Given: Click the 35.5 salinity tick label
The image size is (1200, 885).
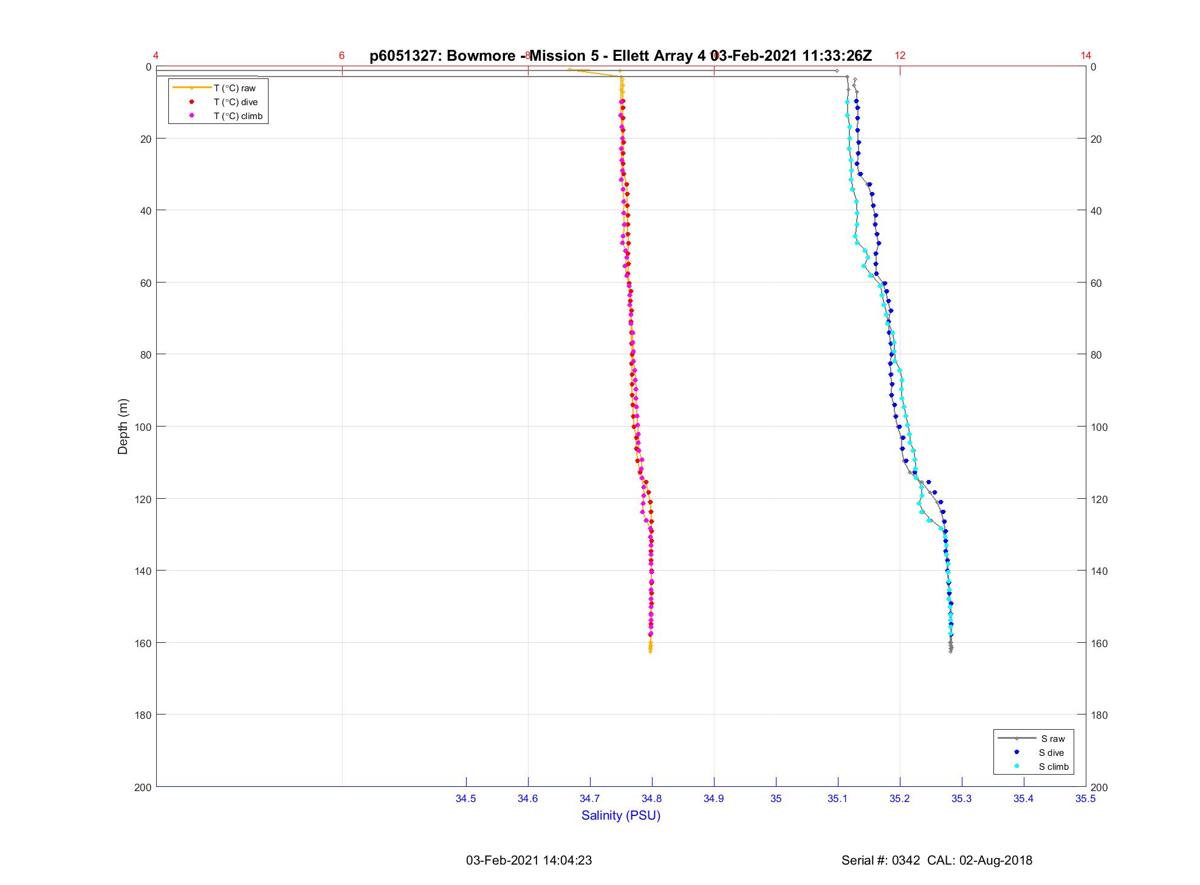Looking at the screenshot, I should (1085, 798).
